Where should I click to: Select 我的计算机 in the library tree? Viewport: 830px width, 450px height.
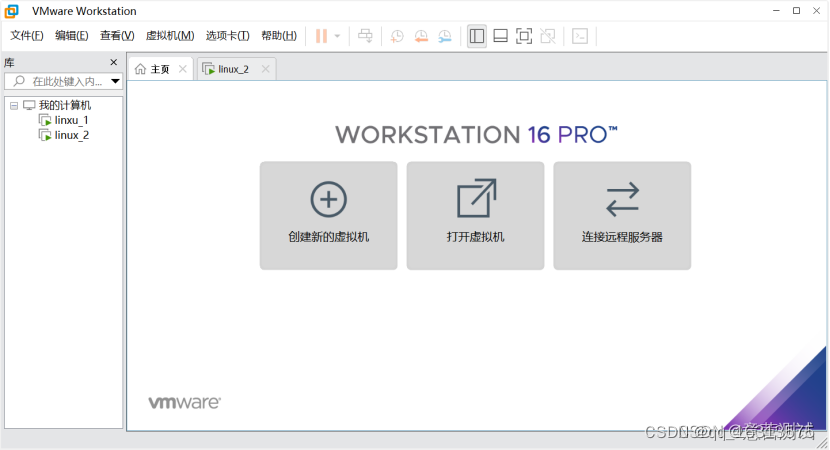coord(65,105)
